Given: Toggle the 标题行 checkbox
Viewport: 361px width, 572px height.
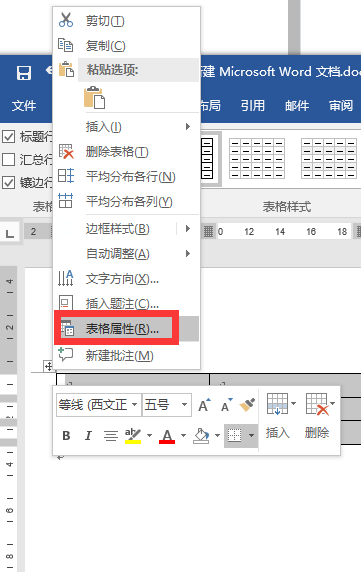Looking at the screenshot, I should pos(8,137).
